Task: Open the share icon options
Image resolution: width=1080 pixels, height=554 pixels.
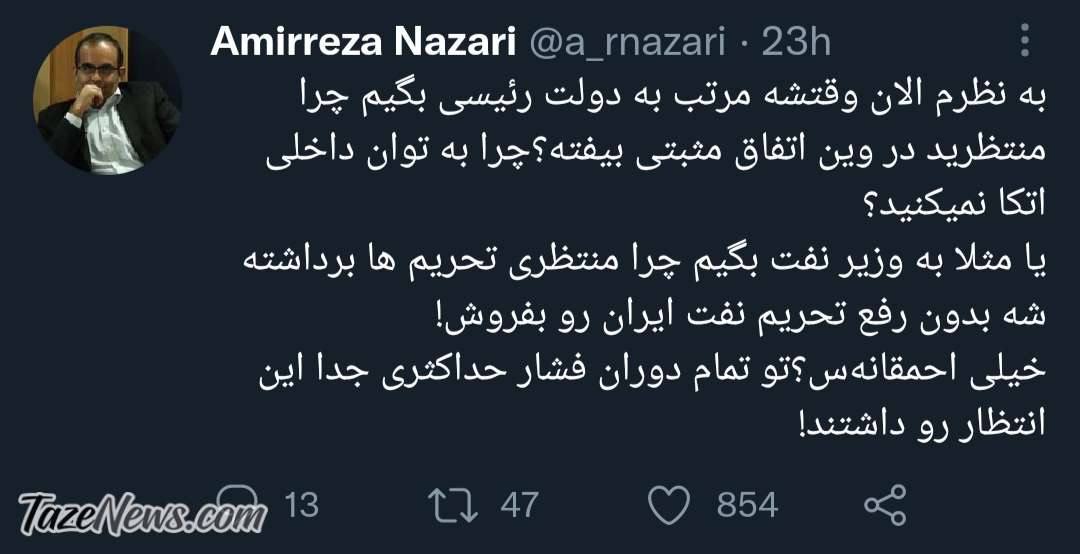Action: click(885, 505)
